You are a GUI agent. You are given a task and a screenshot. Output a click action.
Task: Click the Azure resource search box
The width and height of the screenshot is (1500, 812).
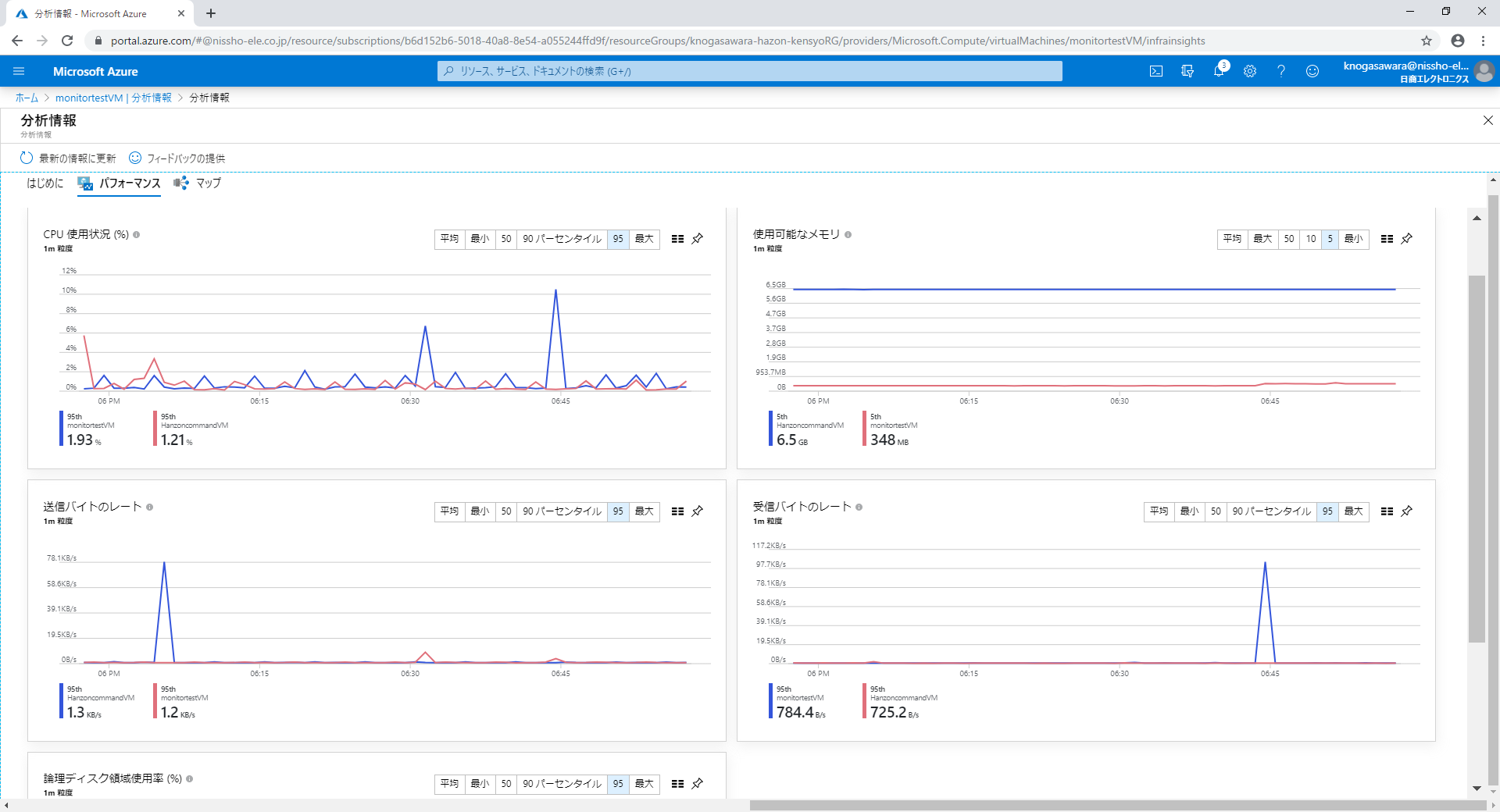(750, 71)
